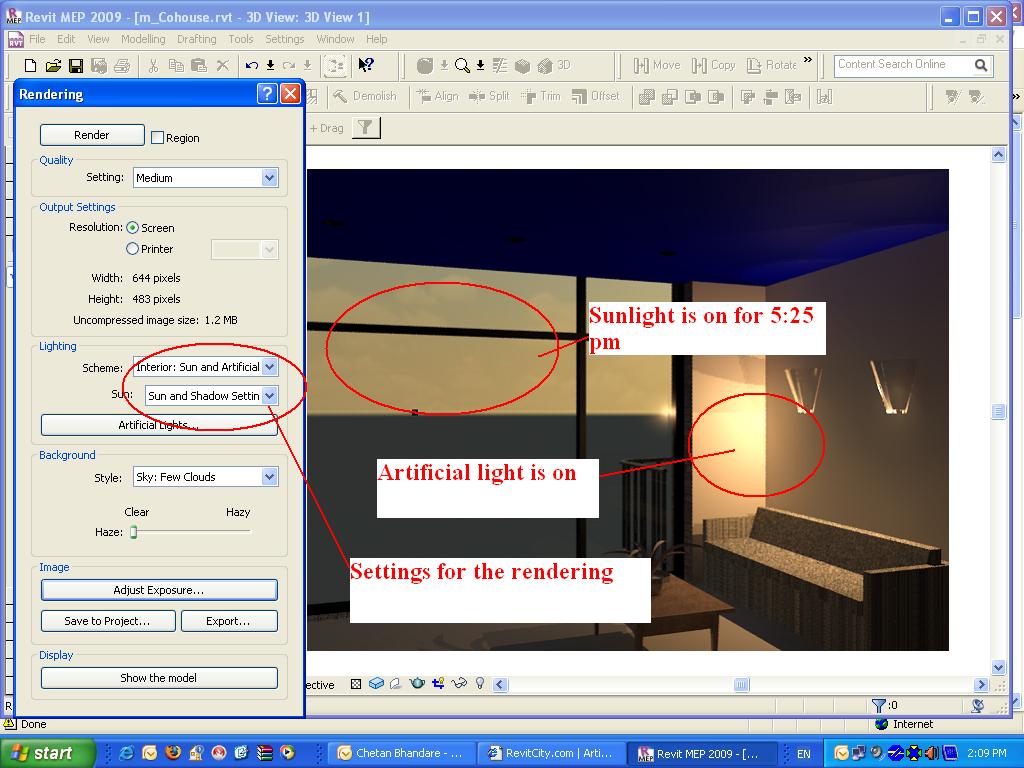Screen dimensions: 1024x768
Task: Click the lightbulb icon in view control bar
Action: [480, 684]
